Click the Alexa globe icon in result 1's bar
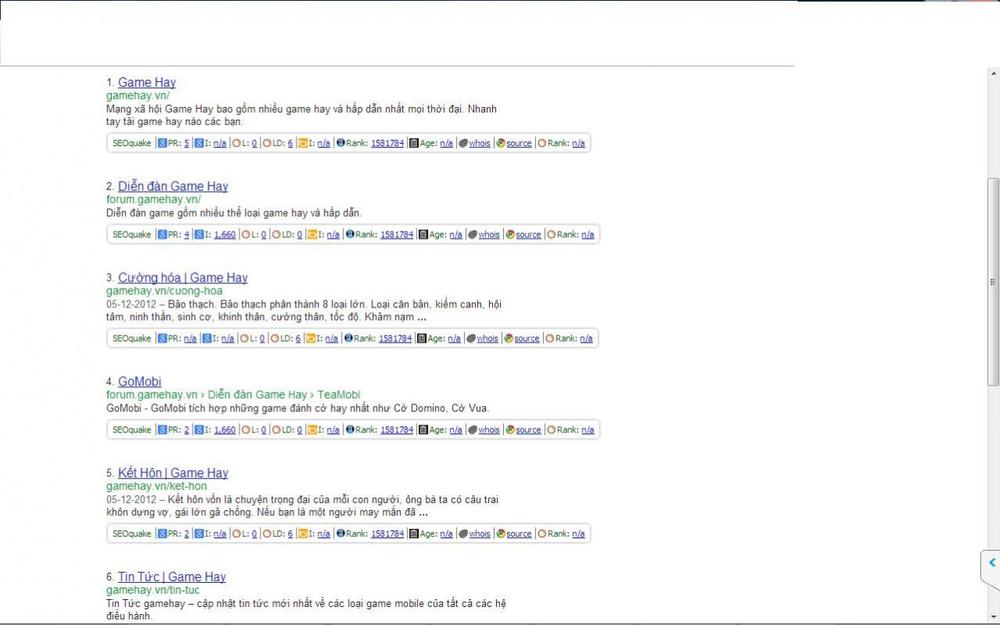 point(341,143)
